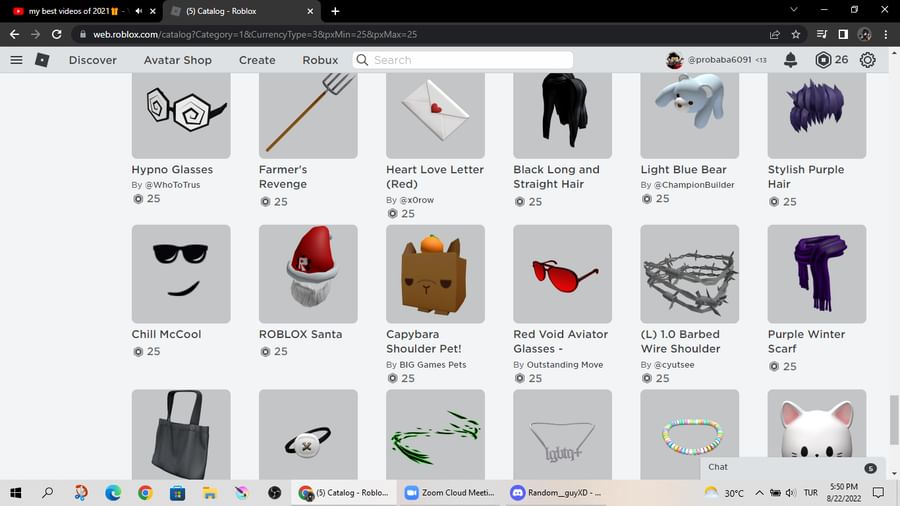Open the Robux balance icon showing 26
This screenshot has height=506, width=900.
(x=823, y=60)
